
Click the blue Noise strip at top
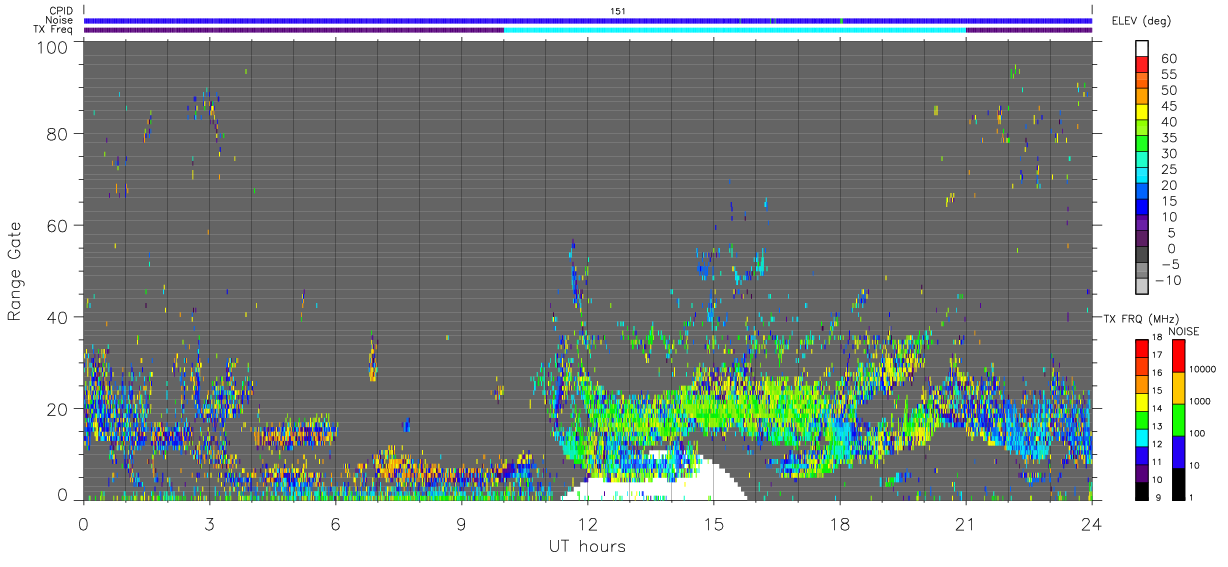coord(588,21)
